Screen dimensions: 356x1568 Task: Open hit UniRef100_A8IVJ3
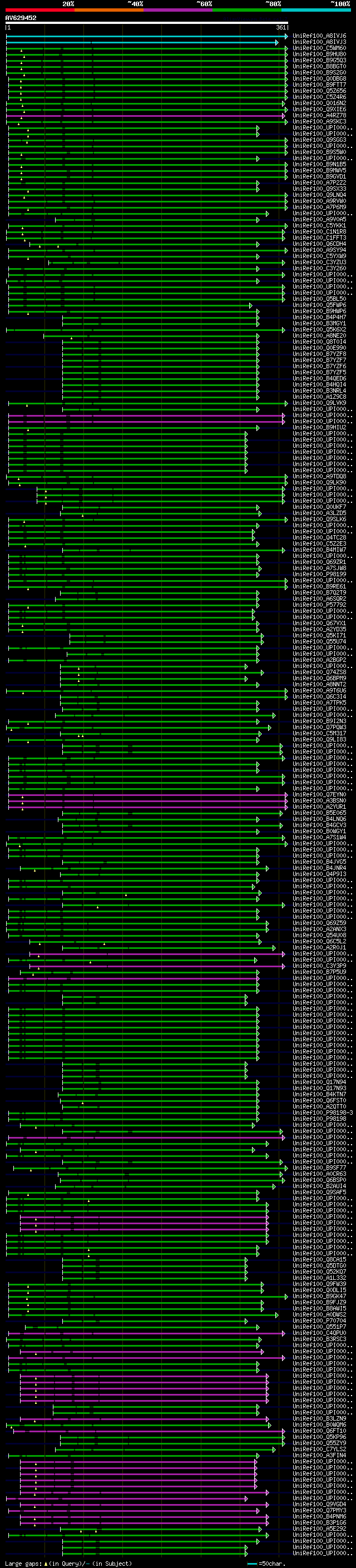pos(319,42)
